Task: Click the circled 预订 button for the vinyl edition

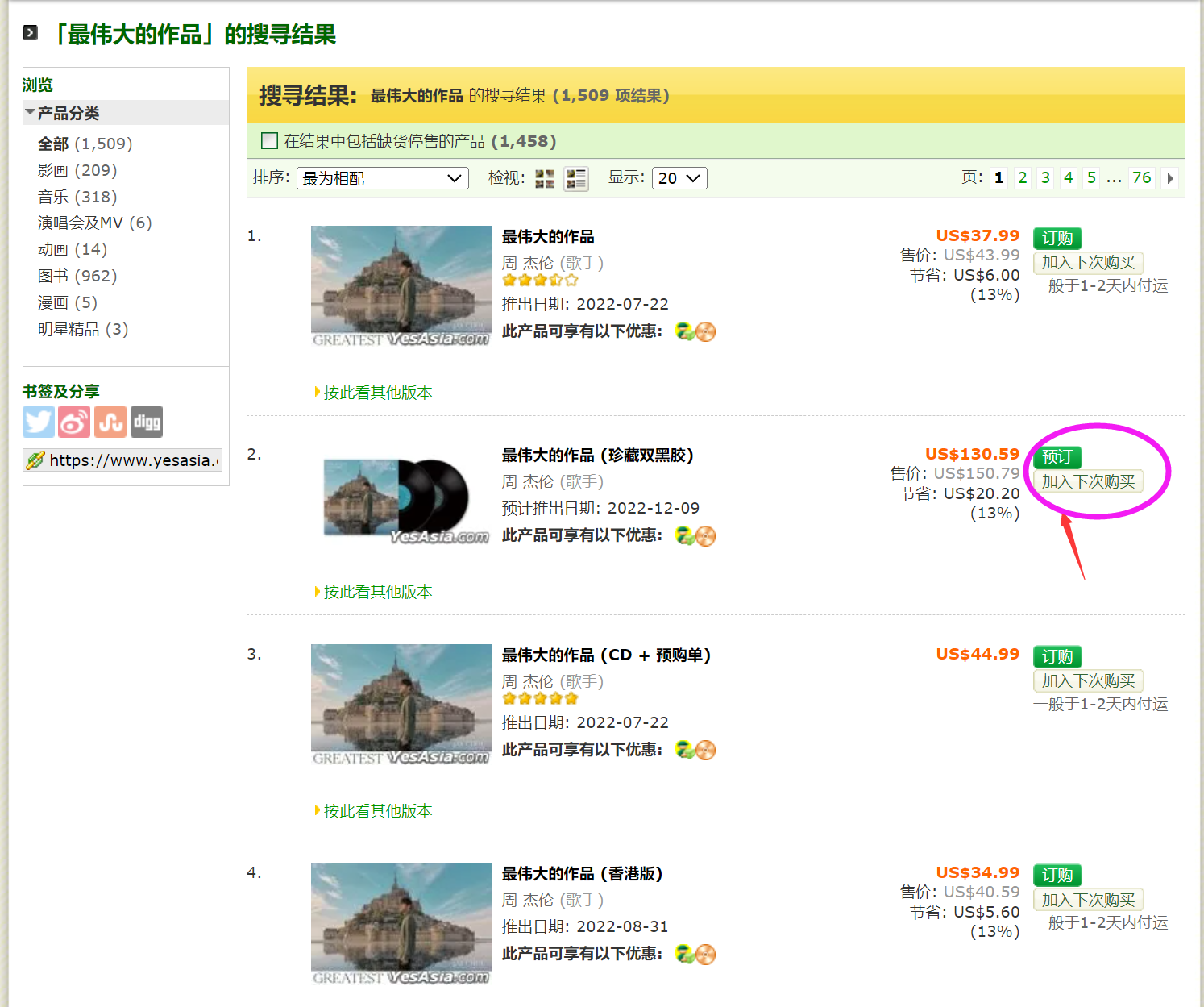Action: tap(1057, 457)
